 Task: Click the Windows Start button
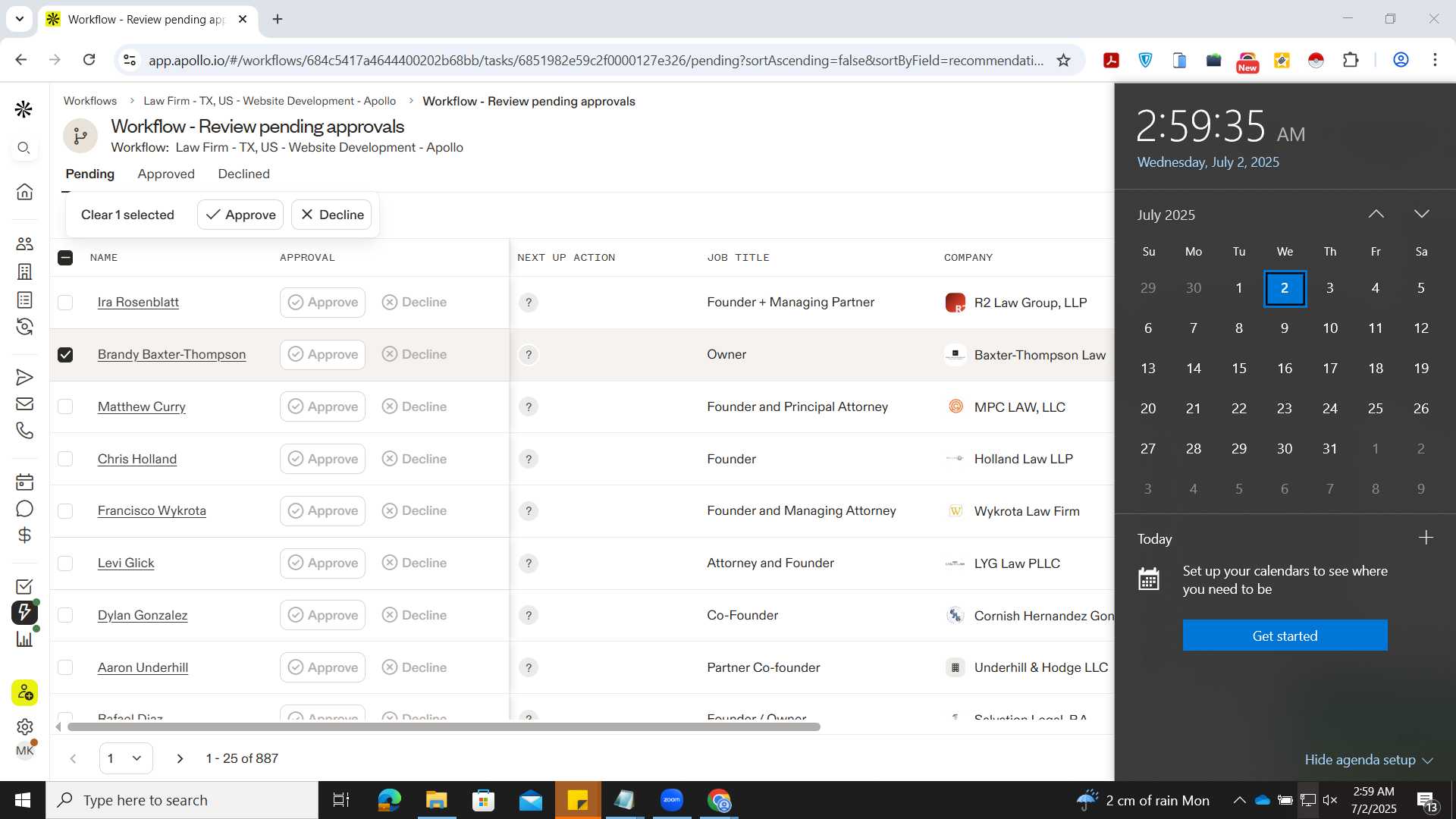click(23, 800)
